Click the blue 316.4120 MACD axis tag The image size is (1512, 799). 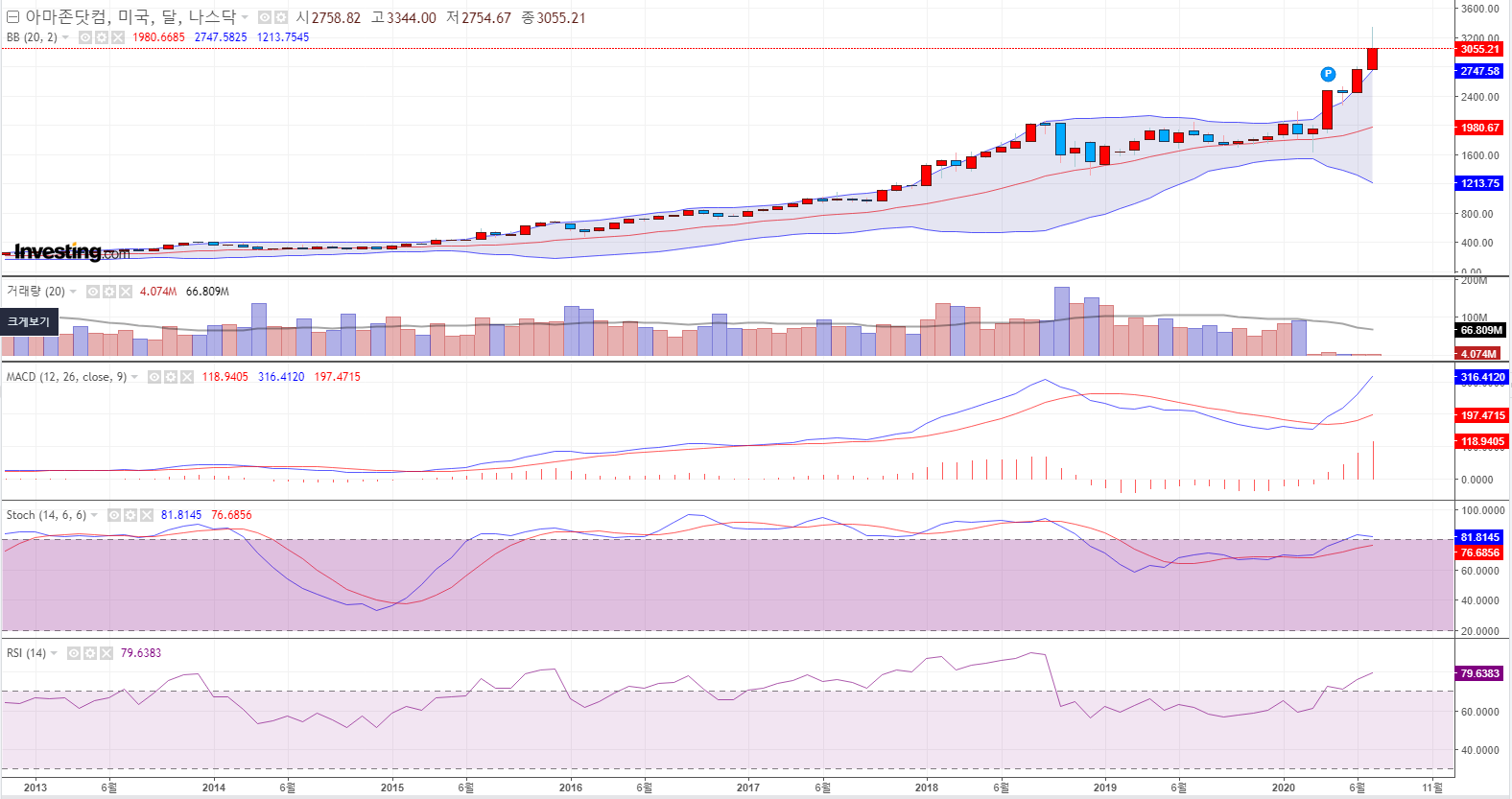point(1482,377)
